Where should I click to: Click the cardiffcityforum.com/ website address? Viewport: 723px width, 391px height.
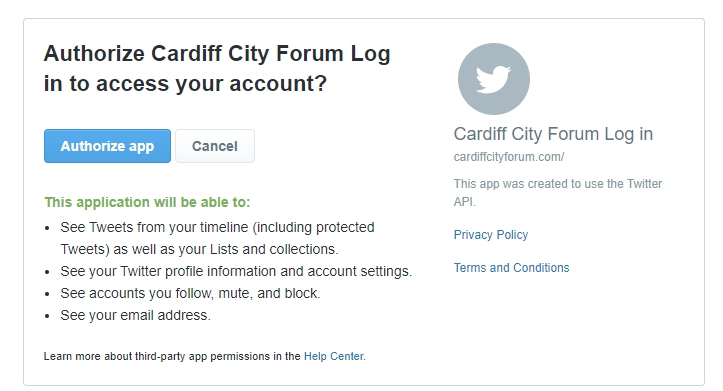(x=509, y=157)
